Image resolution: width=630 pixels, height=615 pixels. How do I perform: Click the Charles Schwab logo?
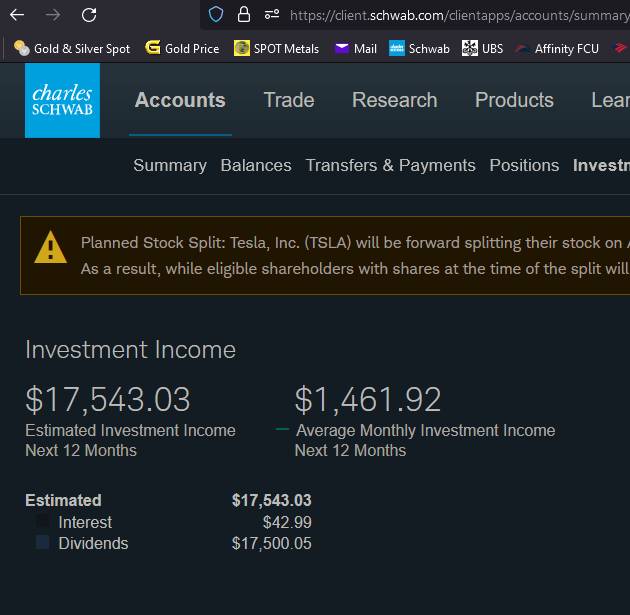62,101
